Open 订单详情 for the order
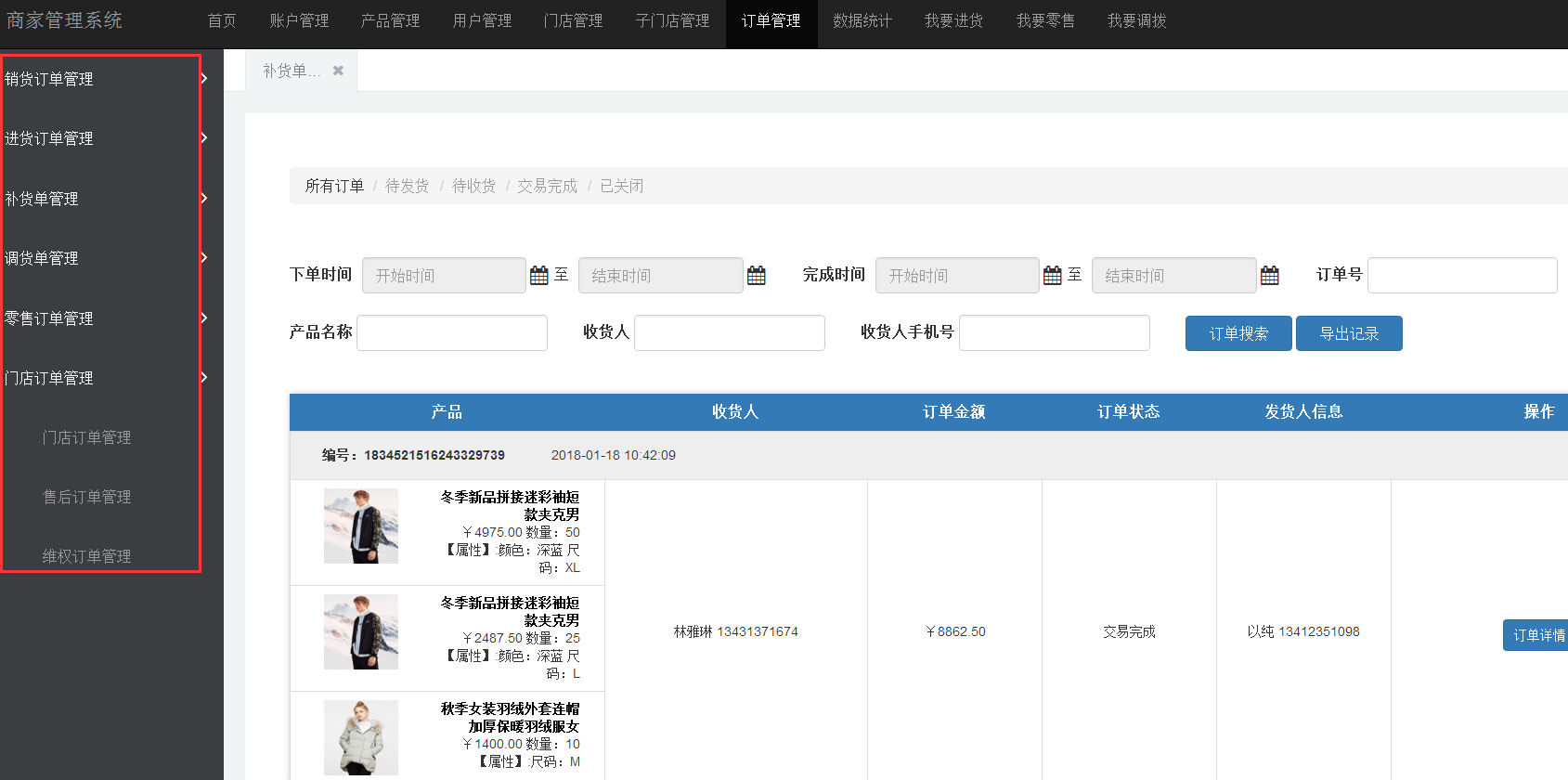 1536,635
